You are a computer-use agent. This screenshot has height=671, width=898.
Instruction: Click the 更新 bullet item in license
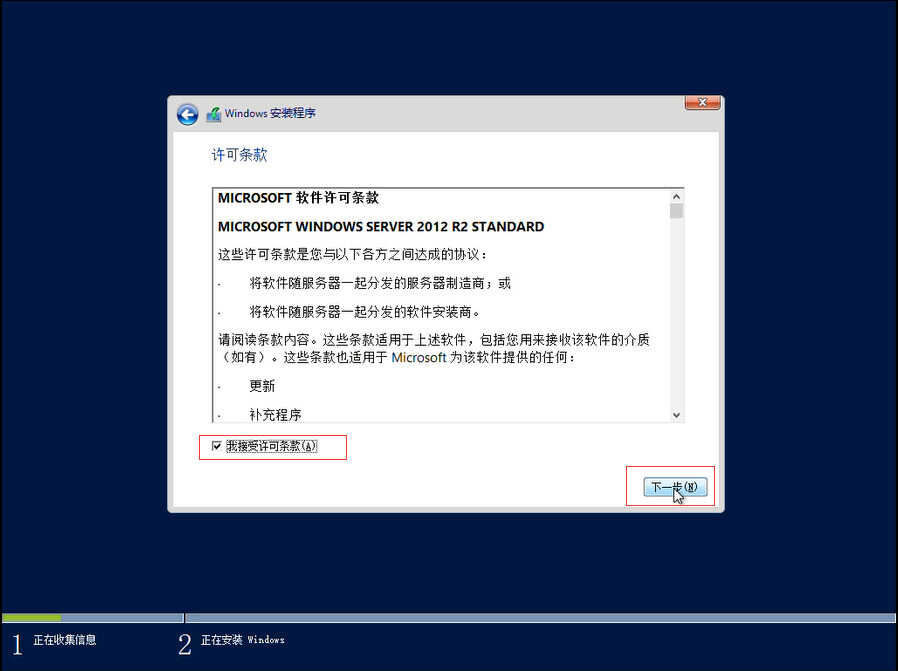[262, 386]
